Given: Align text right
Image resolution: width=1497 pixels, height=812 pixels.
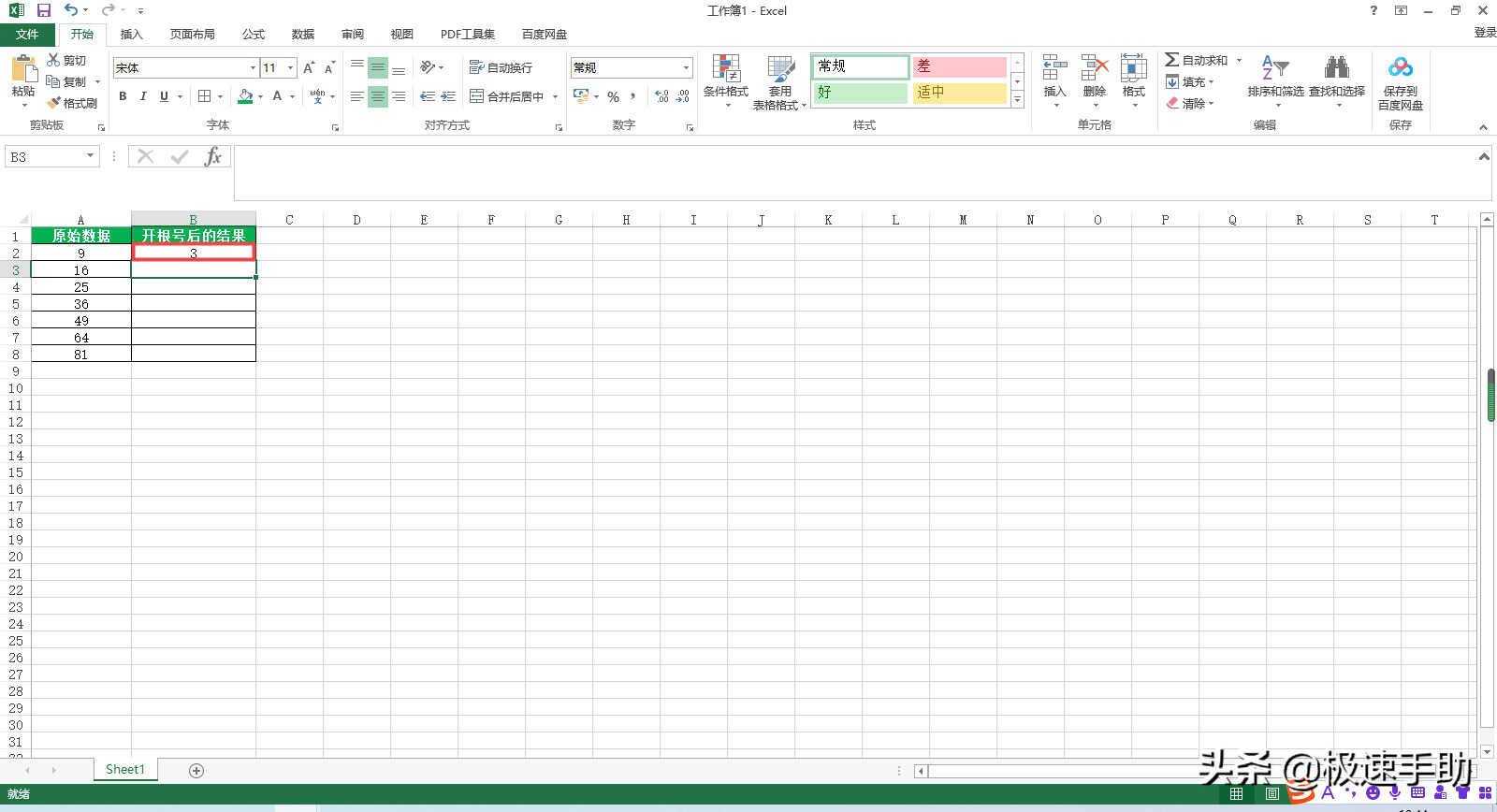Looking at the screenshot, I should [399, 96].
